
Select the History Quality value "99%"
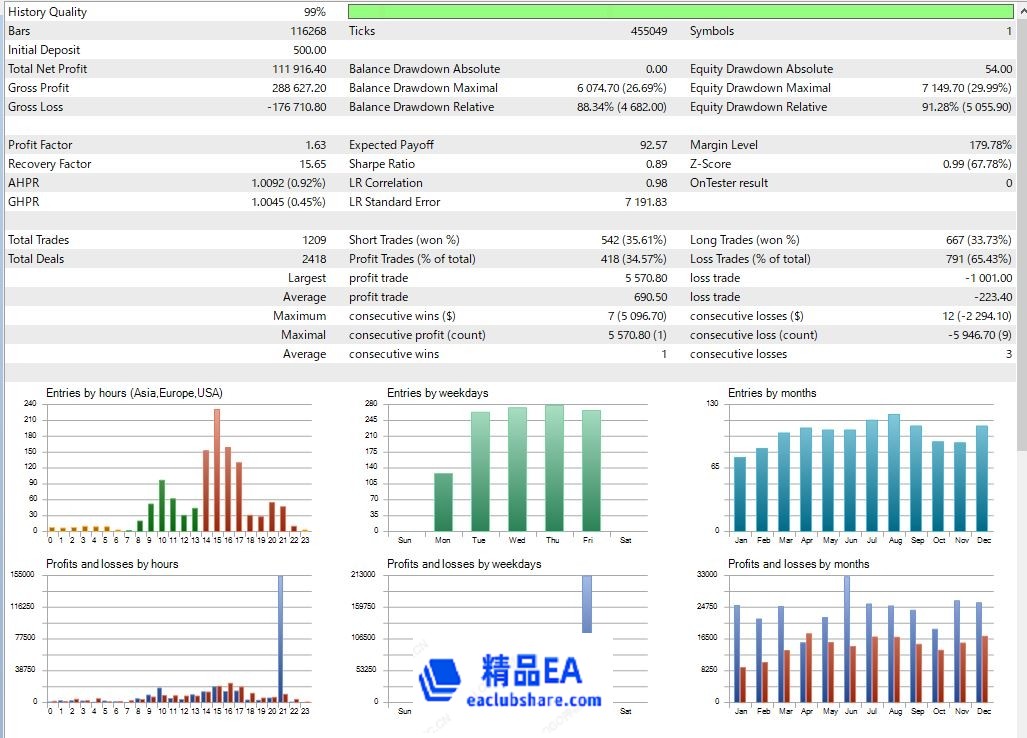coord(314,12)
